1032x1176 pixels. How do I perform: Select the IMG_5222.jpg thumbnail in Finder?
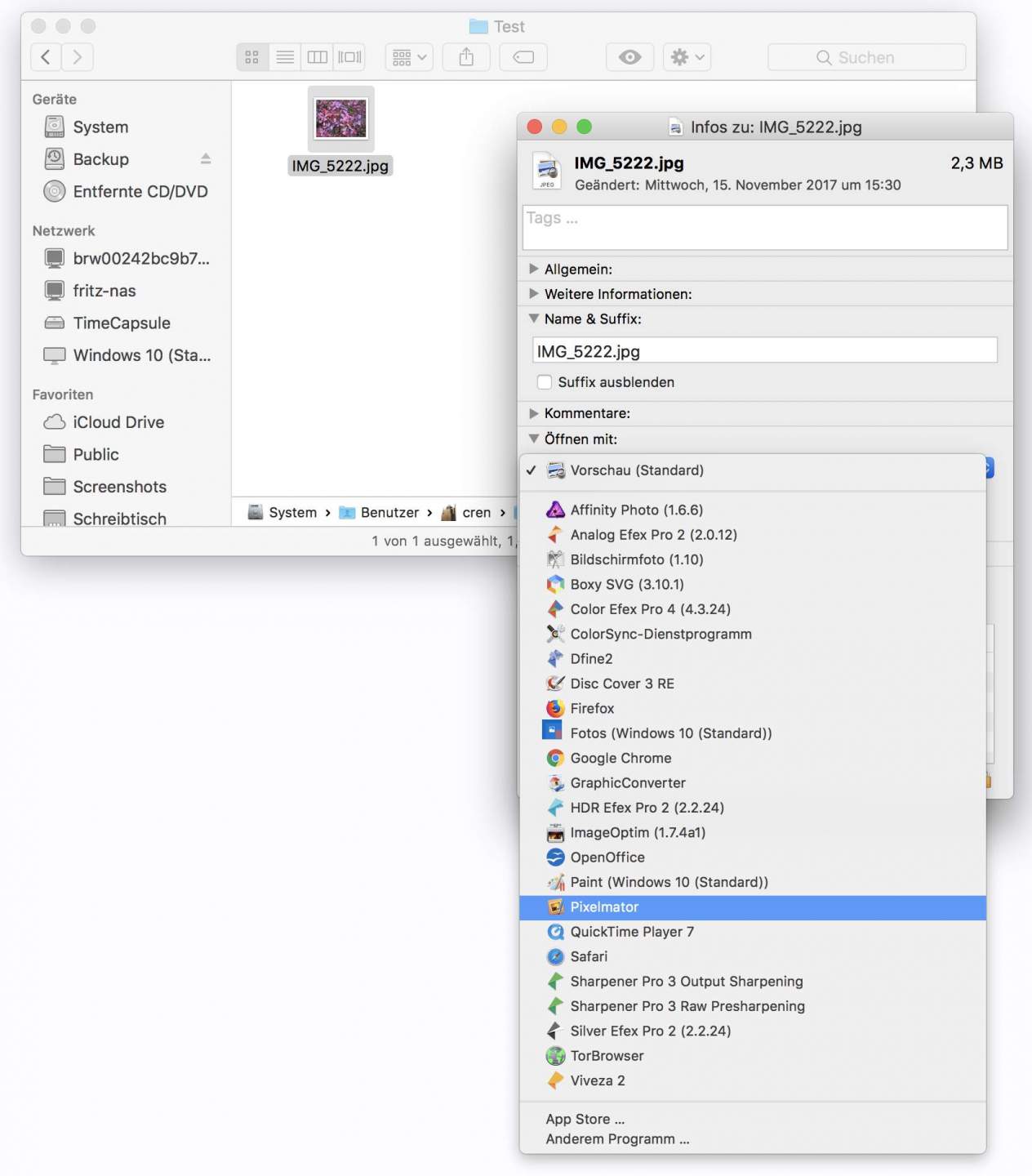[x=341, y=119]
